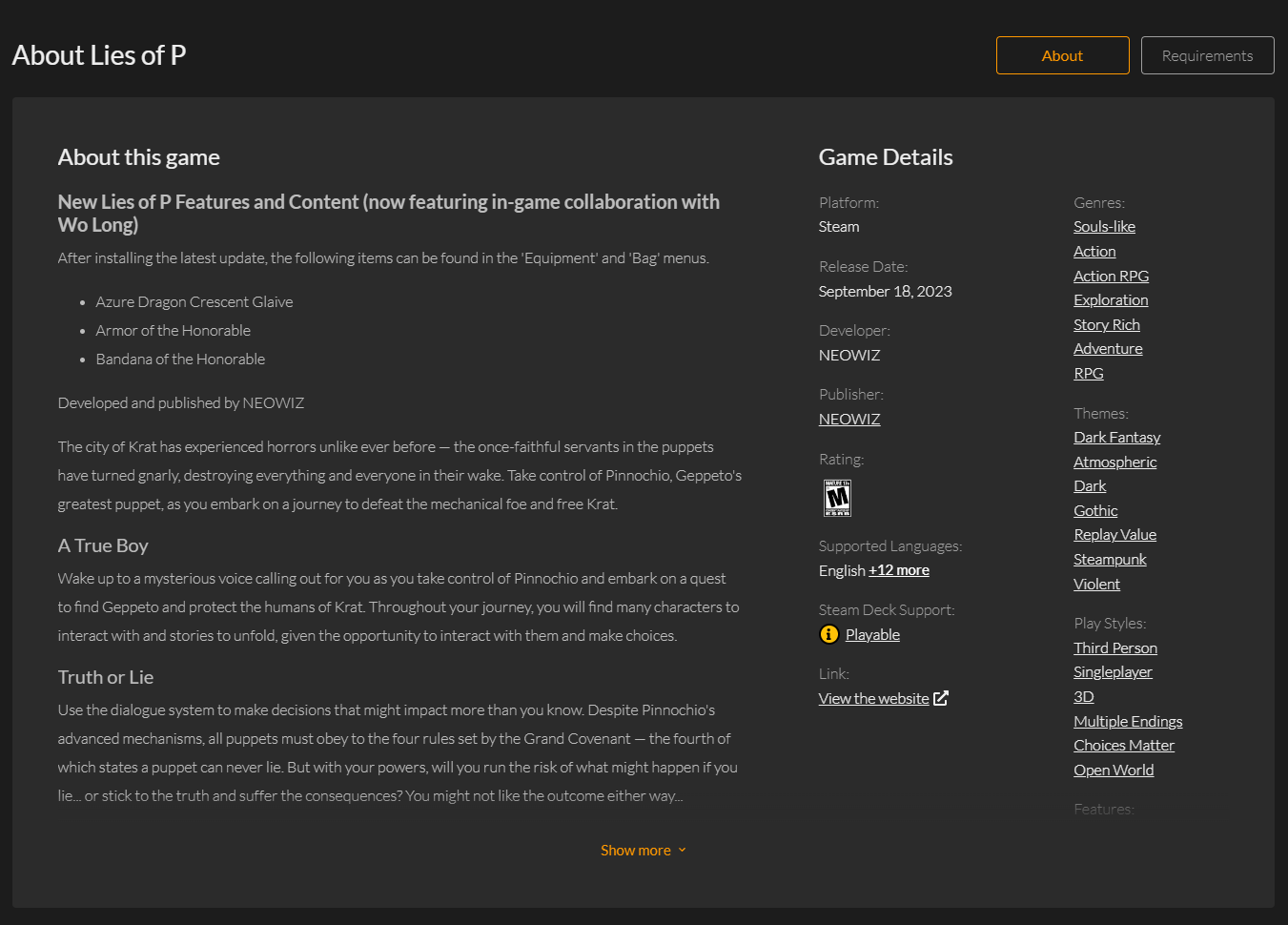Show the +12 more supported languages
Screen dimensions: 1288x925
tap(899, 570)
